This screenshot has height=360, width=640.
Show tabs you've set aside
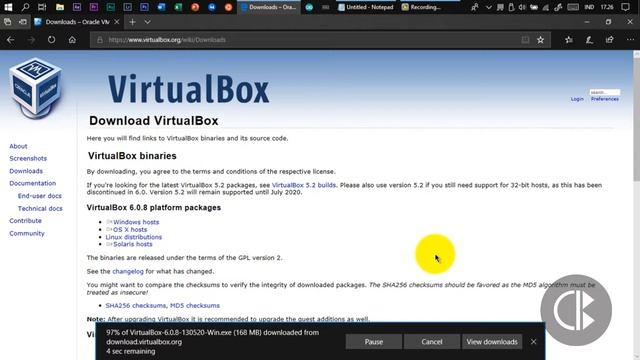7,22
